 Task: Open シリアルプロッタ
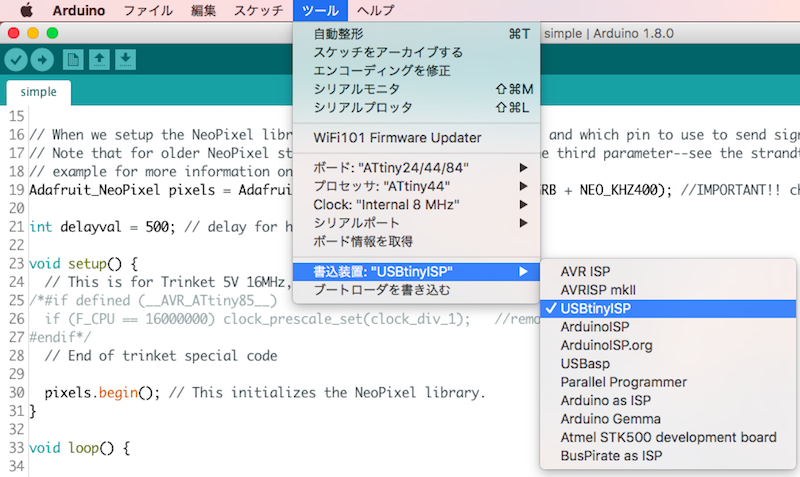(x=416, y=107)
